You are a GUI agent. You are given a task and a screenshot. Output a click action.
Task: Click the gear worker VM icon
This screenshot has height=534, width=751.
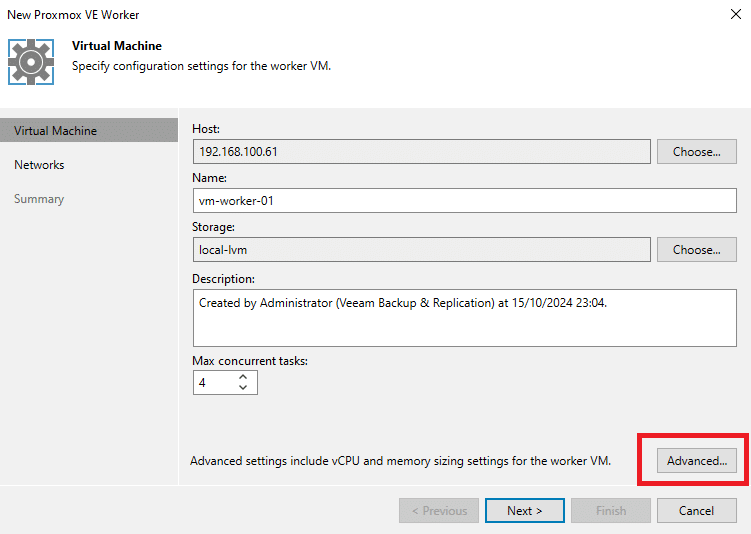(31, 62)
